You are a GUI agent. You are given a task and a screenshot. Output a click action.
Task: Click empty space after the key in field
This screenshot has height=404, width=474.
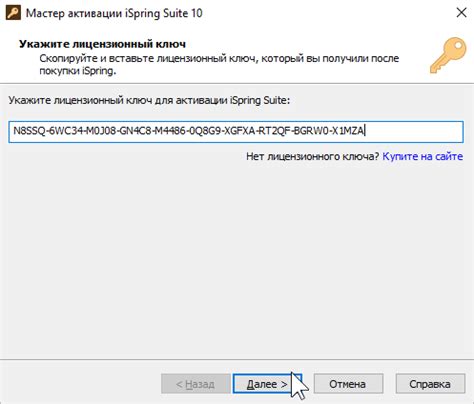[x=413, y=132]
